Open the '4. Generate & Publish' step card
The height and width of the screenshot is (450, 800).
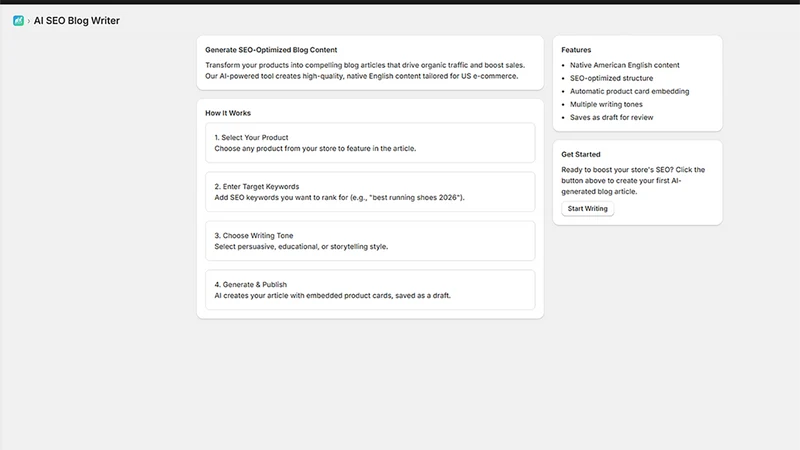370,290
